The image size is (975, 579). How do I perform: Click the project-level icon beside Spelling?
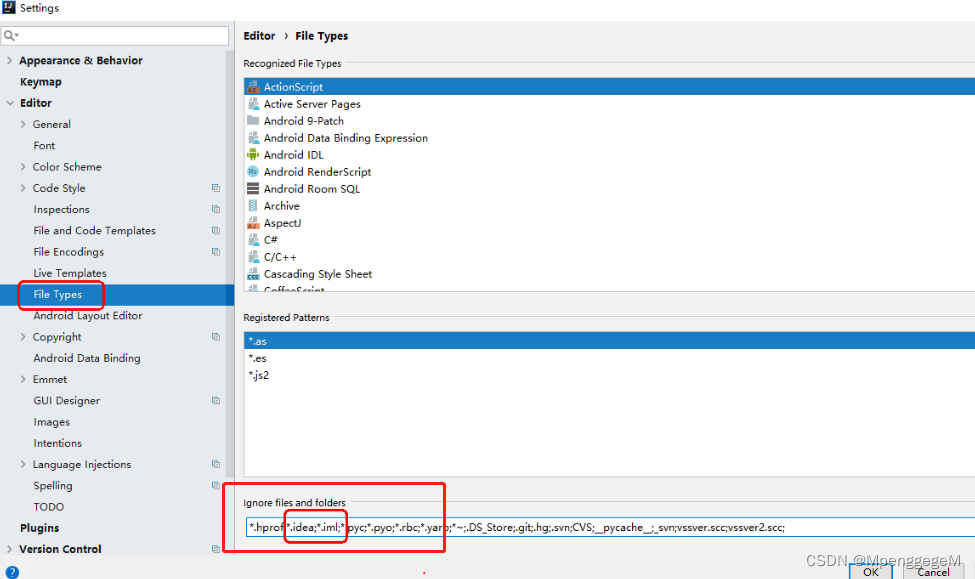click(216, 485)
